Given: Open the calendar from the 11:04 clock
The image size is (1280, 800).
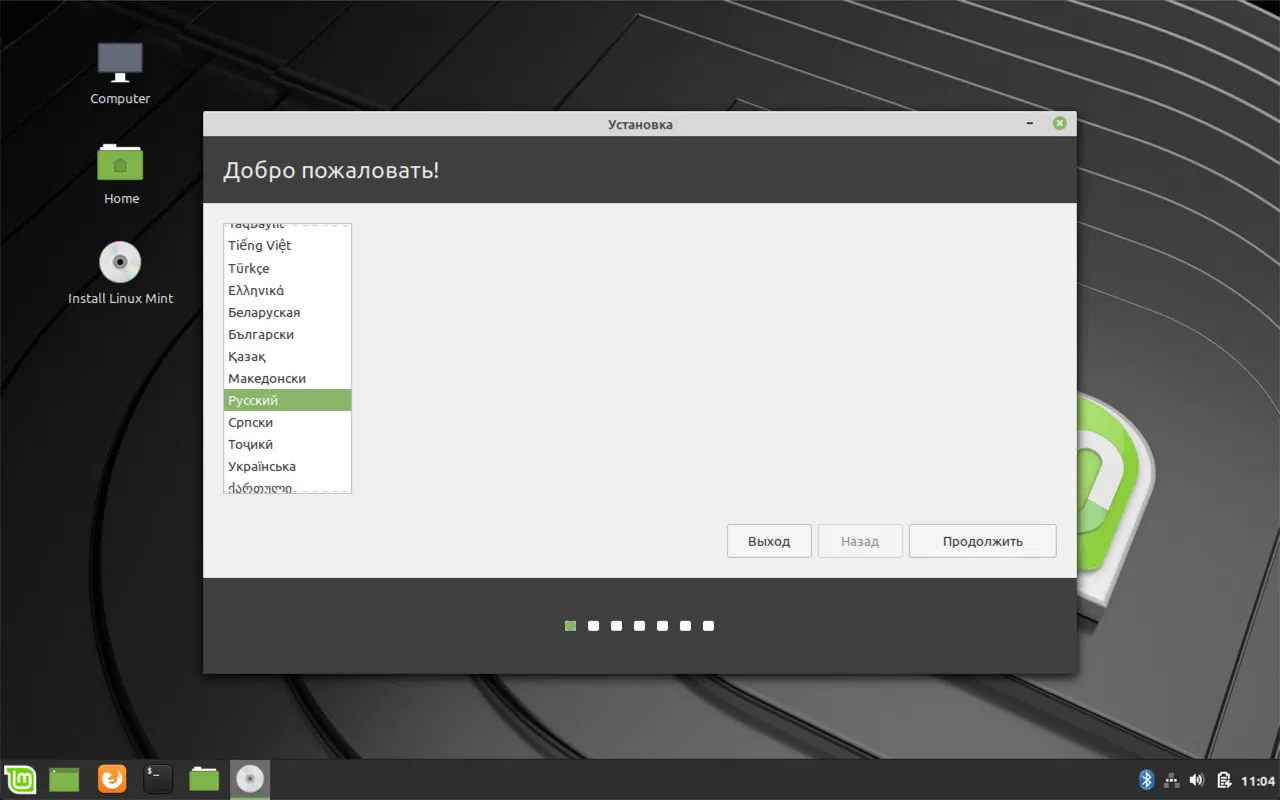Looking at the screenshot, I should pyautogui.click(x=1258, y=781).
